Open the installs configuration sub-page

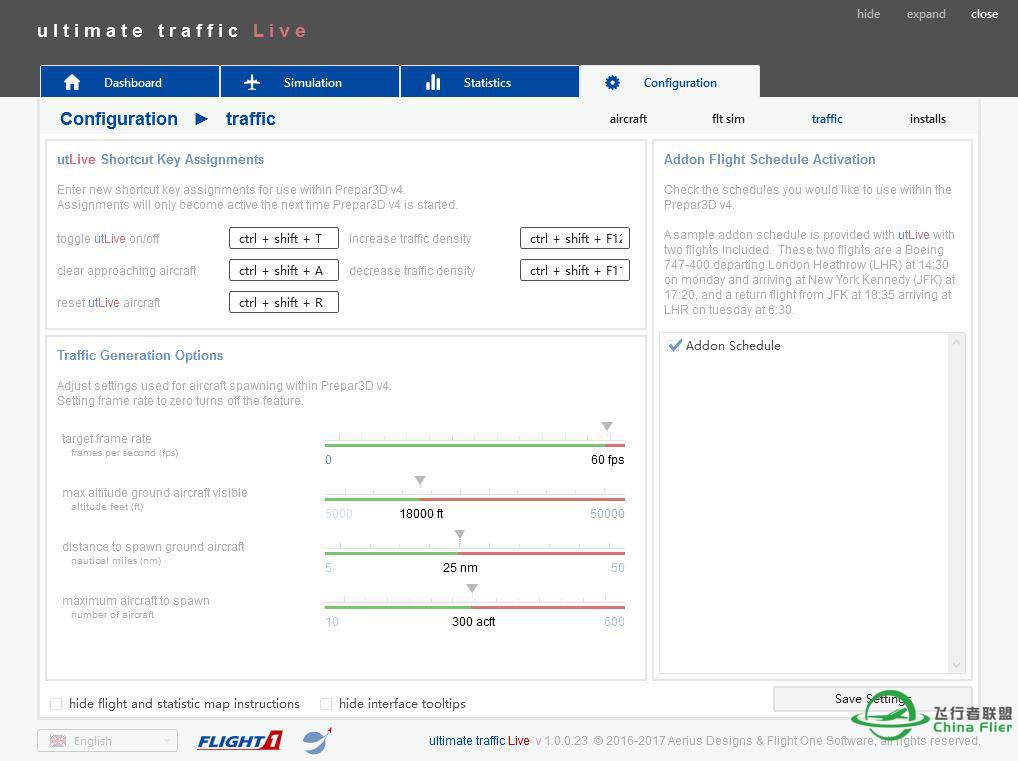click(927, 119)
